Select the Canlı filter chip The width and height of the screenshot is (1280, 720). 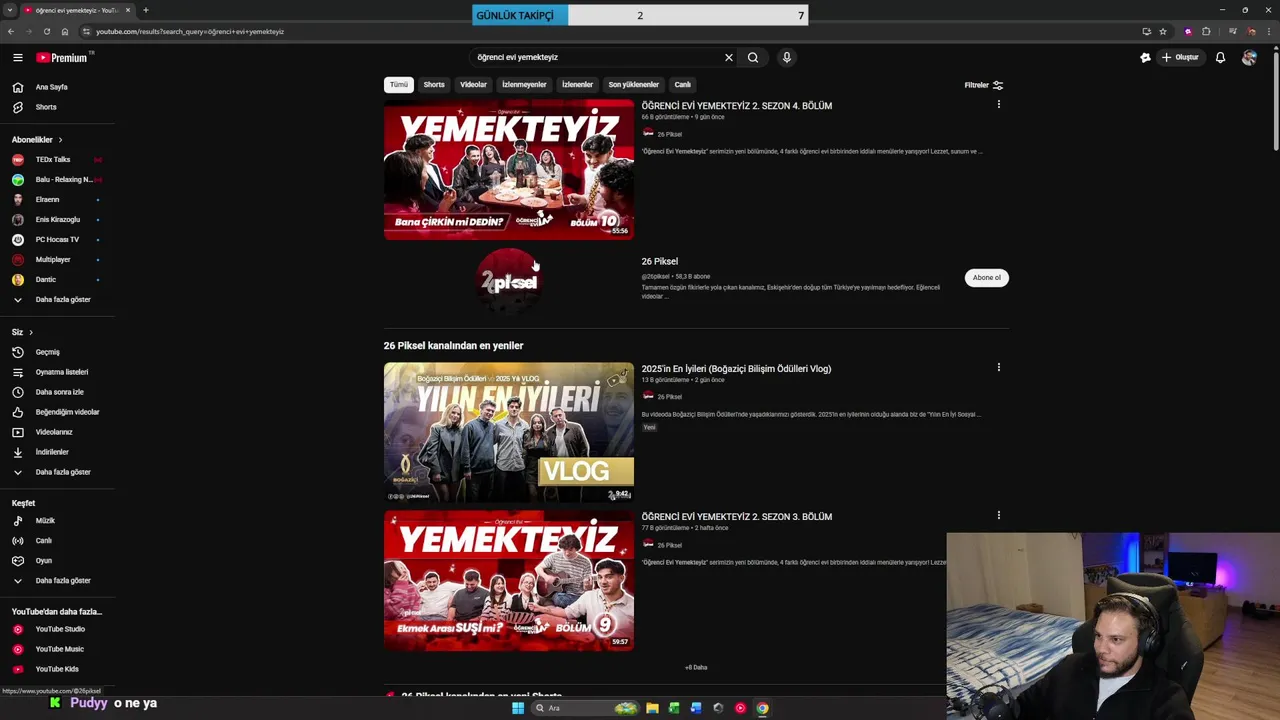[683, 85]
